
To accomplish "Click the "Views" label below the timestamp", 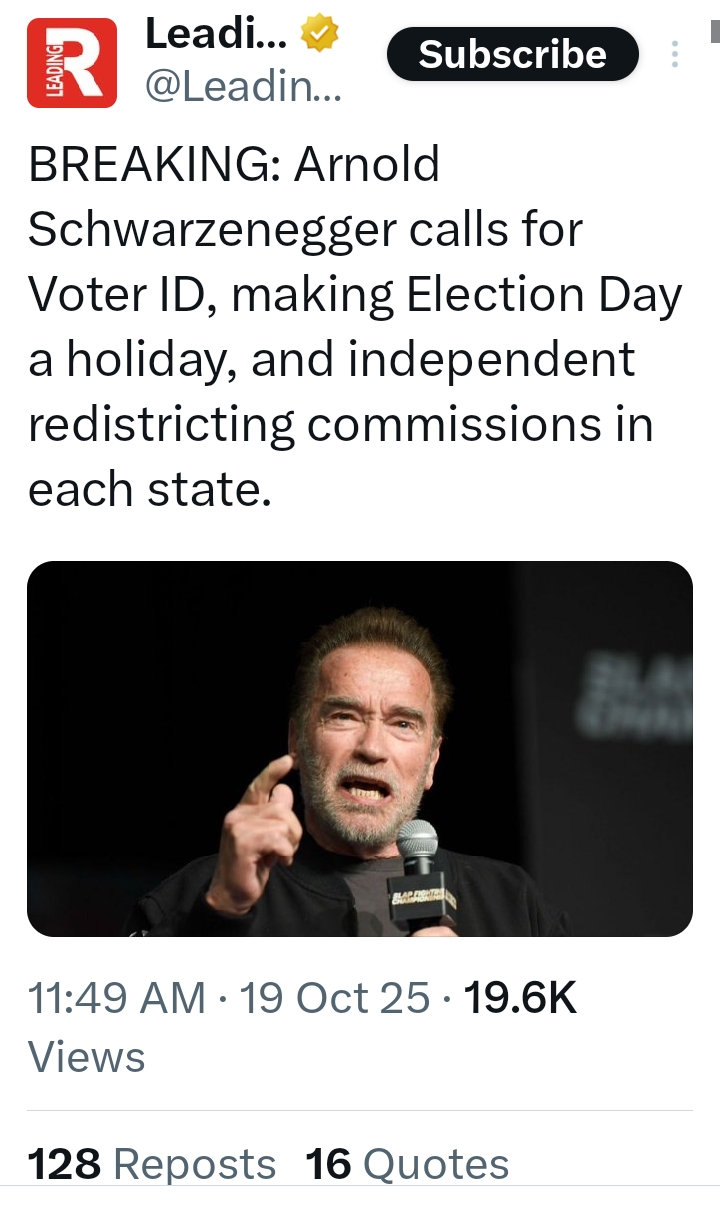I will tap(87, 1057).
